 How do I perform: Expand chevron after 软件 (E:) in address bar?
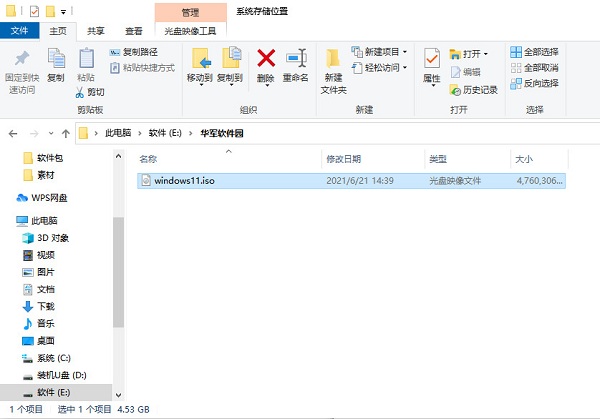point(191,133)
